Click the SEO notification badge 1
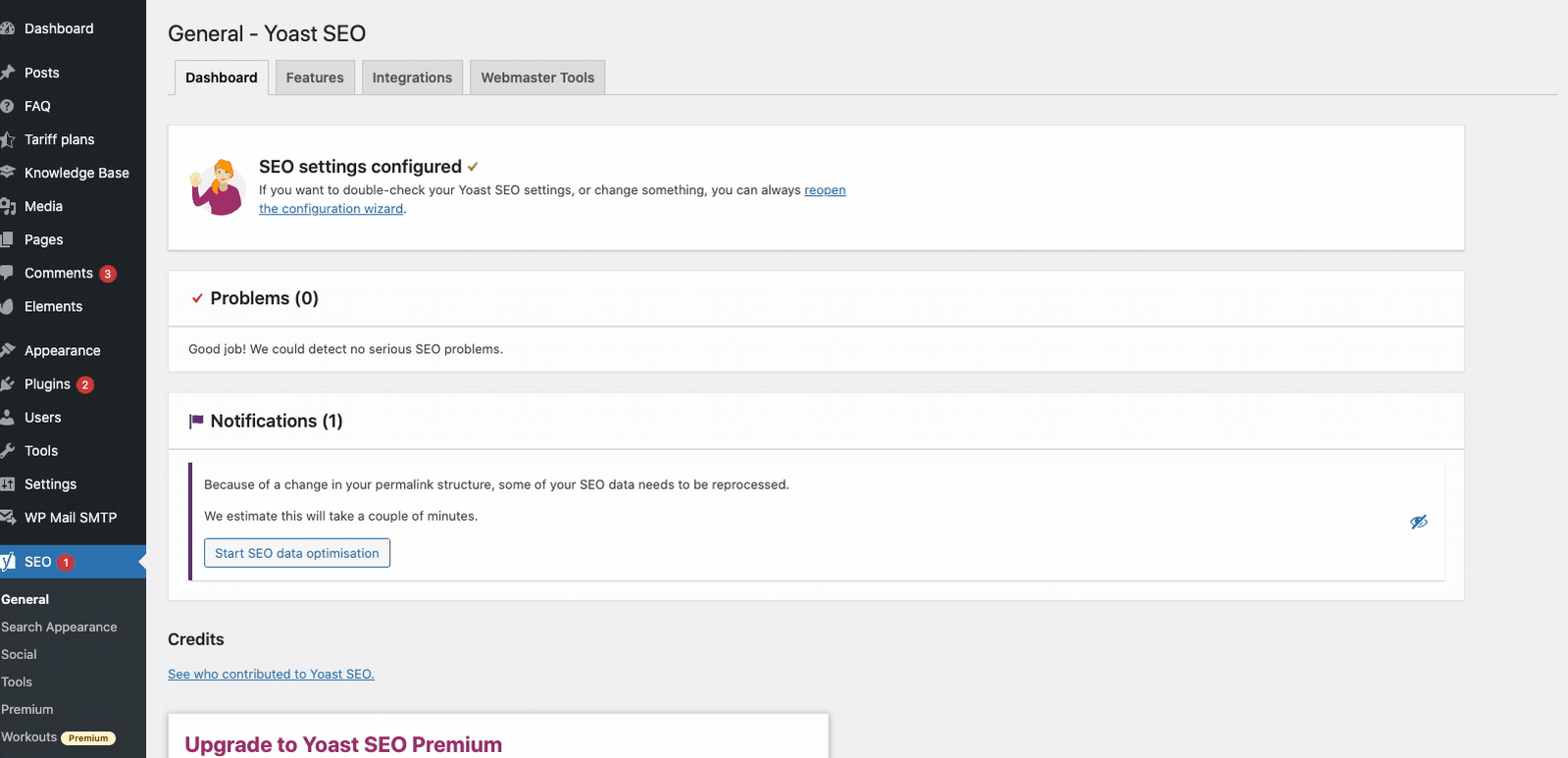The height and width of the screenshot is (758, 1568). (x=66, y=563)
